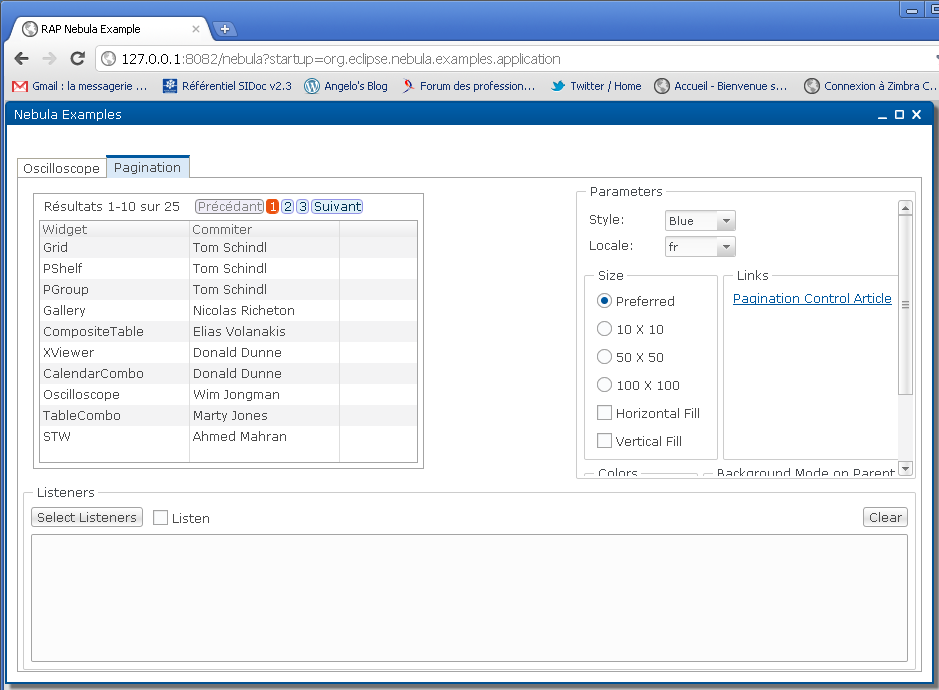Open the Pagination Control Article link
The height and width of the screenshot is (690, 939).
coord(812,298)
